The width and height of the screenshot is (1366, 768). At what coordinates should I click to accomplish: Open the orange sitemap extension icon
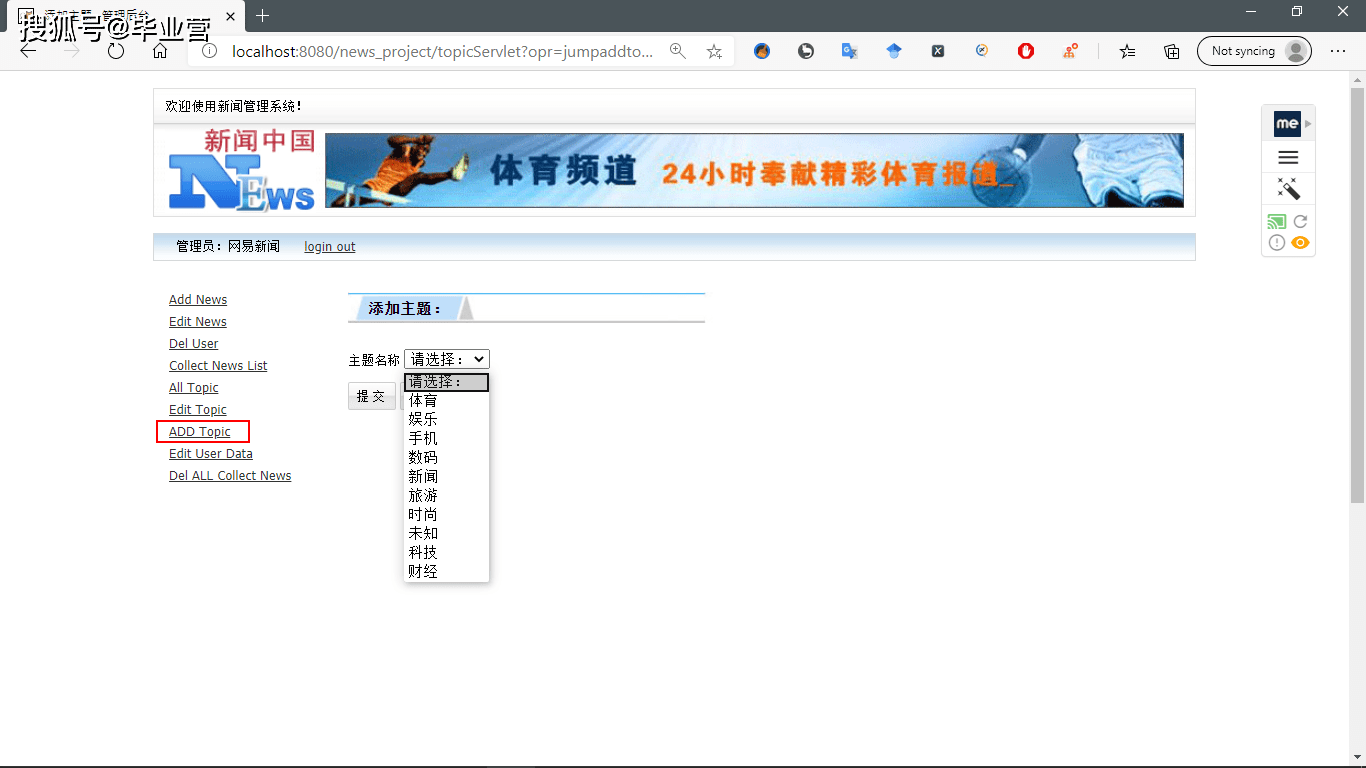(1070, 51)
